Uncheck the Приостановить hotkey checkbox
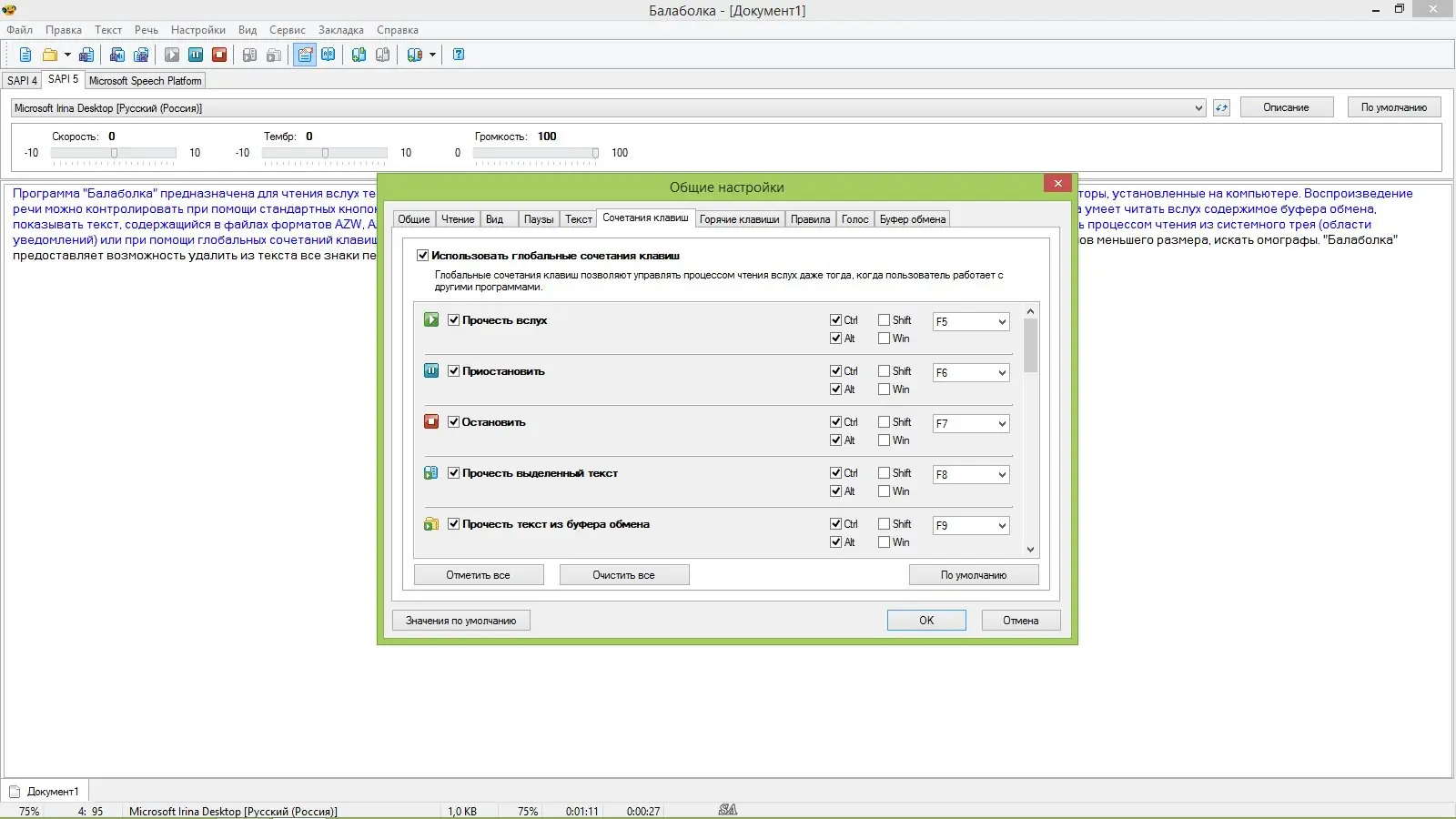 (453, 371)
